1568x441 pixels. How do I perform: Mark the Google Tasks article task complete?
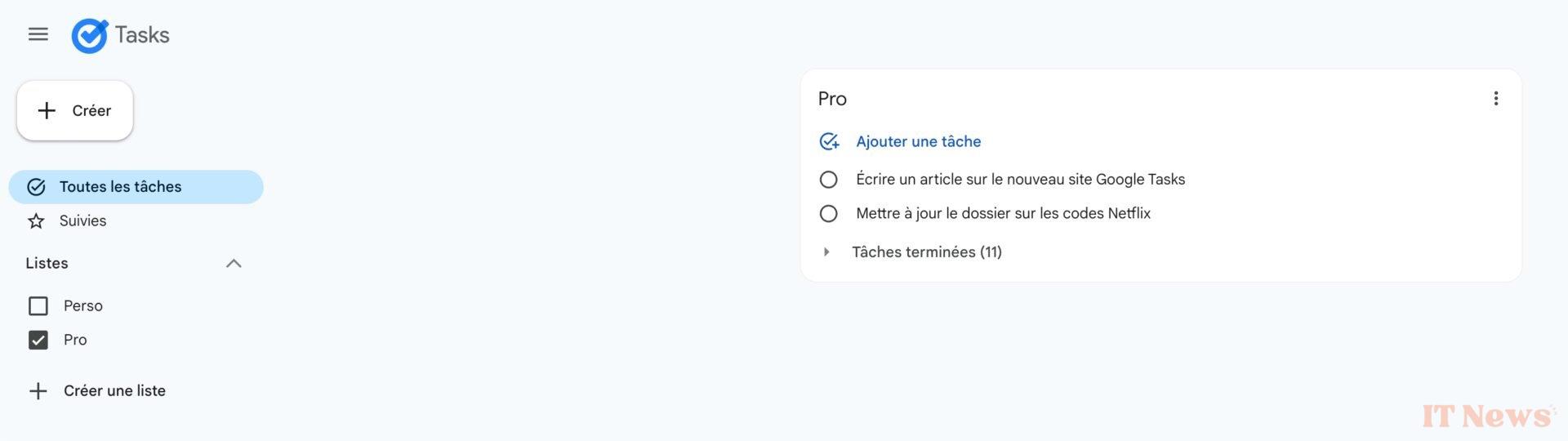(828, 180)
